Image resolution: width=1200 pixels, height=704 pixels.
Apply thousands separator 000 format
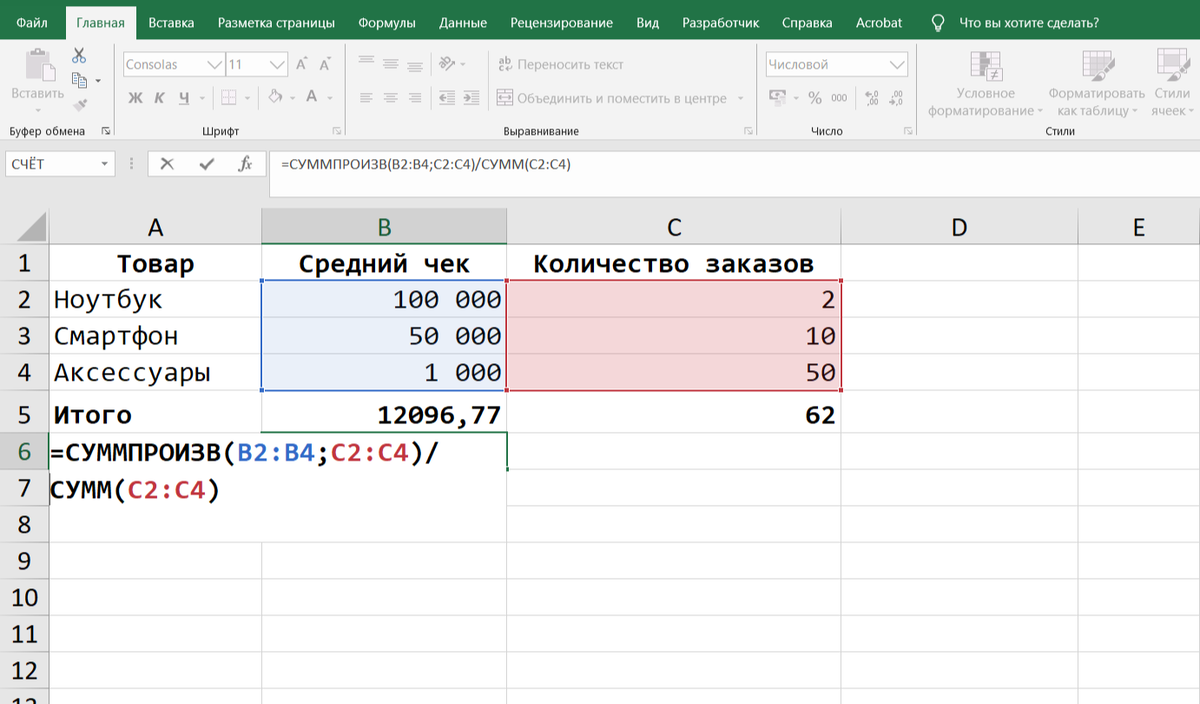[x=839, y=98]
